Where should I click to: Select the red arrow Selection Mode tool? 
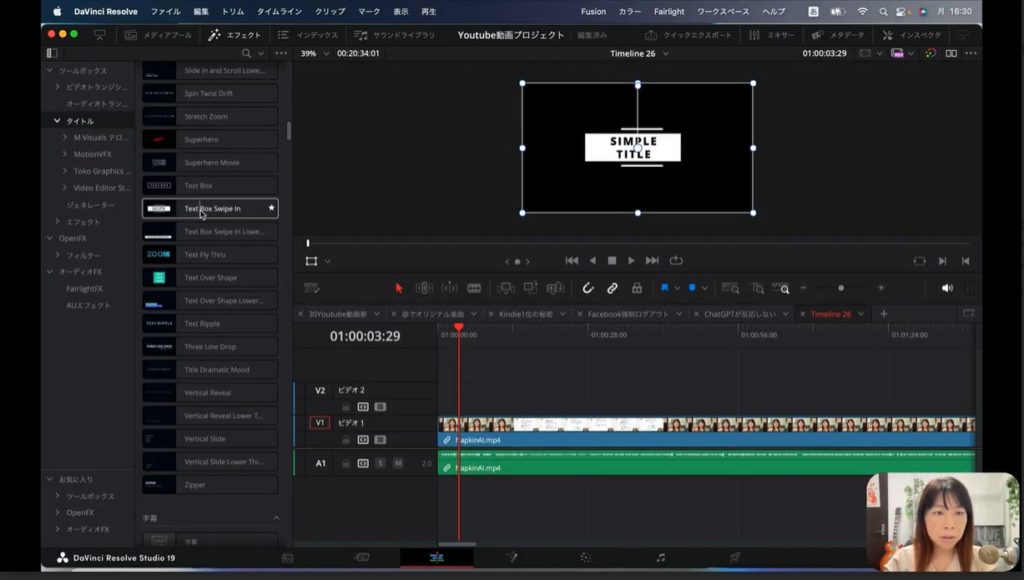pyautogui.click(x=399, y=288)
